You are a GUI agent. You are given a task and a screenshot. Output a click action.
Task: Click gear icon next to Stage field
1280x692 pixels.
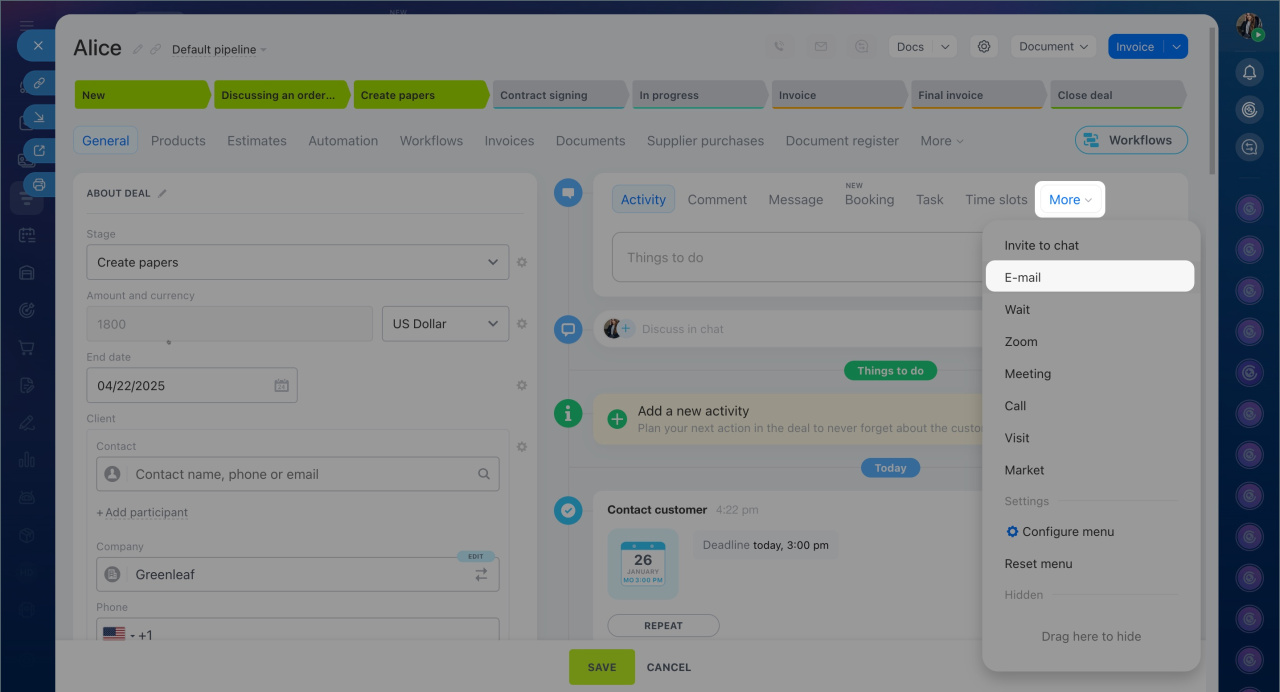pos(521,263)
